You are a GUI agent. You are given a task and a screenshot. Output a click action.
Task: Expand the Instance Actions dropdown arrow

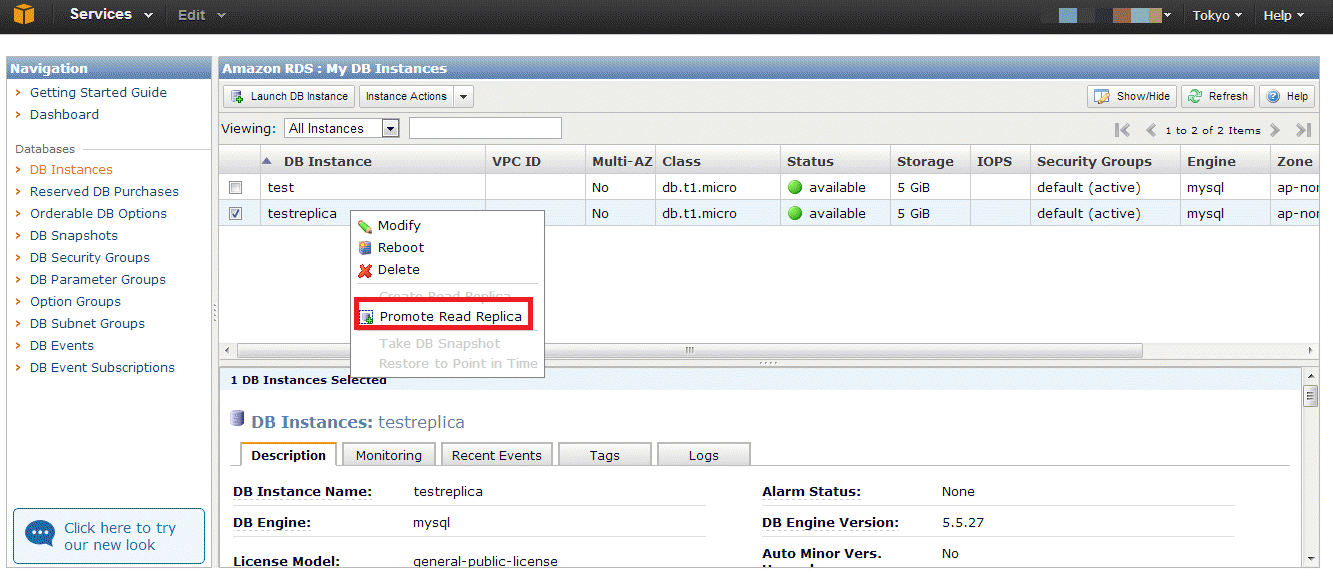[x=463, y=96]
